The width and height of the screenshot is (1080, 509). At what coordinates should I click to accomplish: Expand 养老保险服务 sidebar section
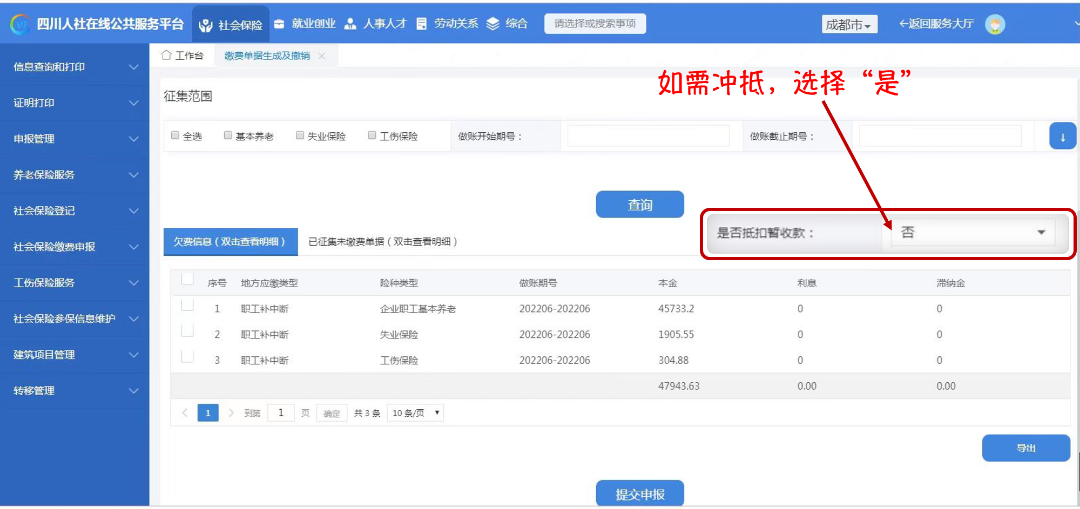74,175
